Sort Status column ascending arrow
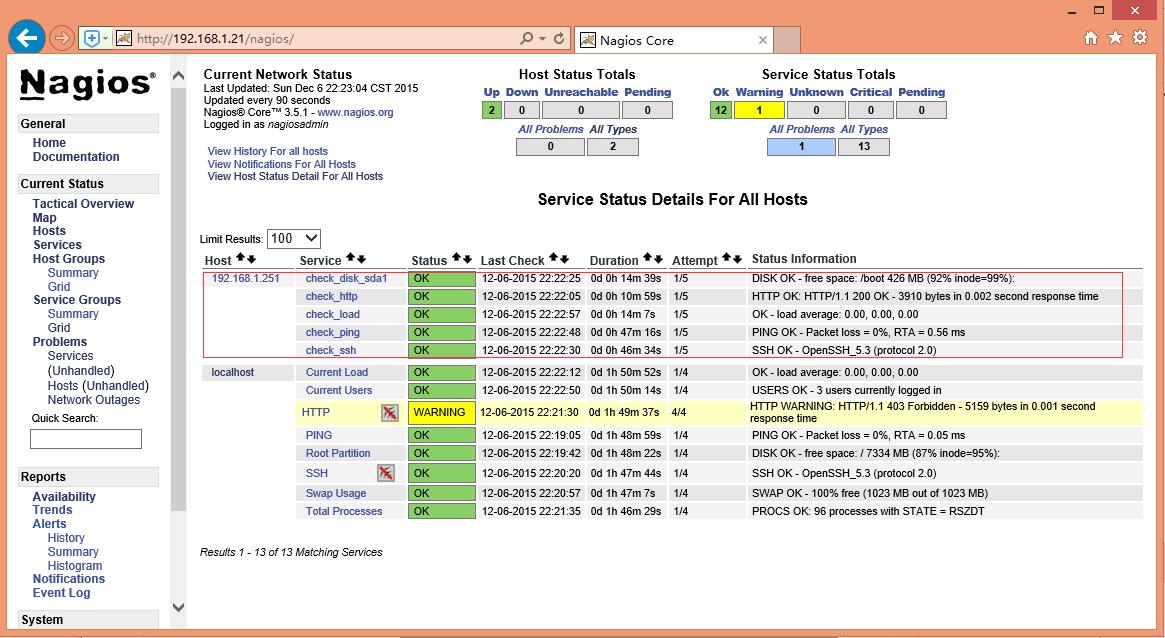The height and width of the screenshot is (638, 1165). [457, 258]
